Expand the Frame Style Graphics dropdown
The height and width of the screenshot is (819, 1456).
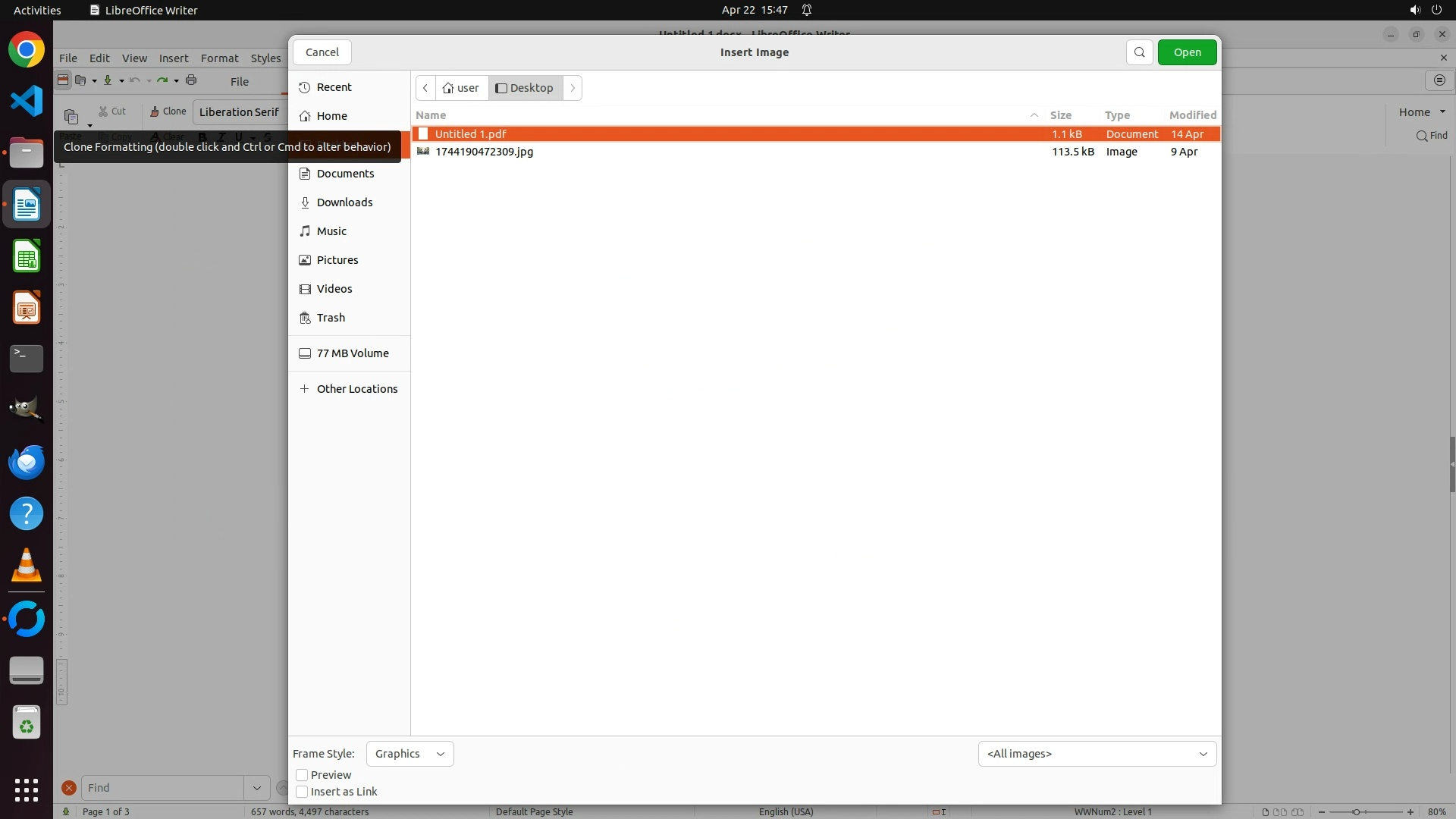(409, 754)
